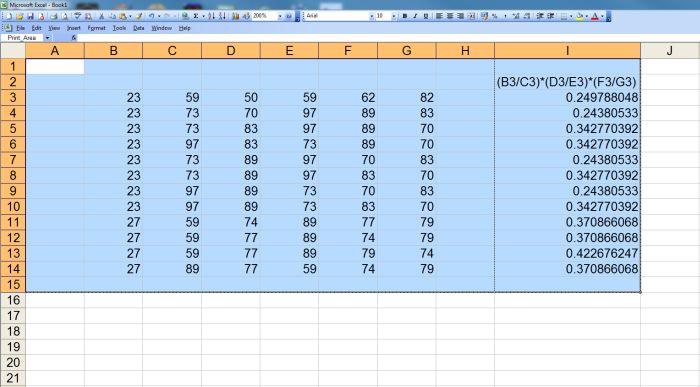Click the Chart Wizard icon
Screen dimensions: 700x387
click(235, 16)
